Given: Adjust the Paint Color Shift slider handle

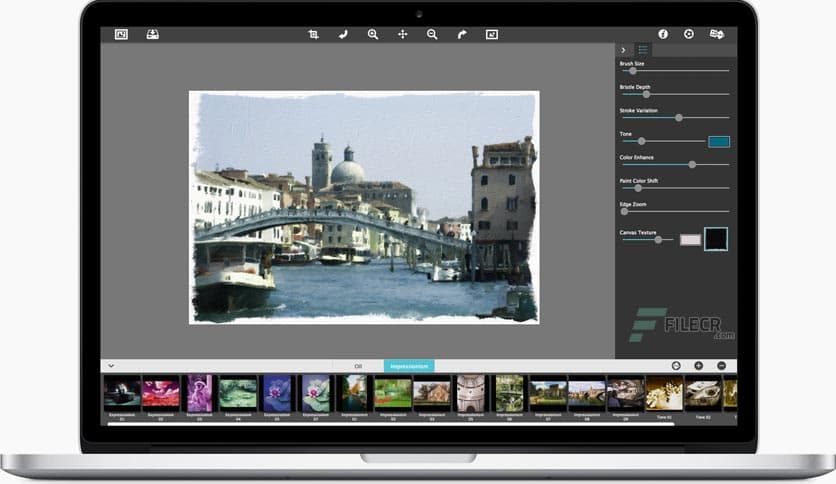Looking at the screenshot, I should 638,188.
